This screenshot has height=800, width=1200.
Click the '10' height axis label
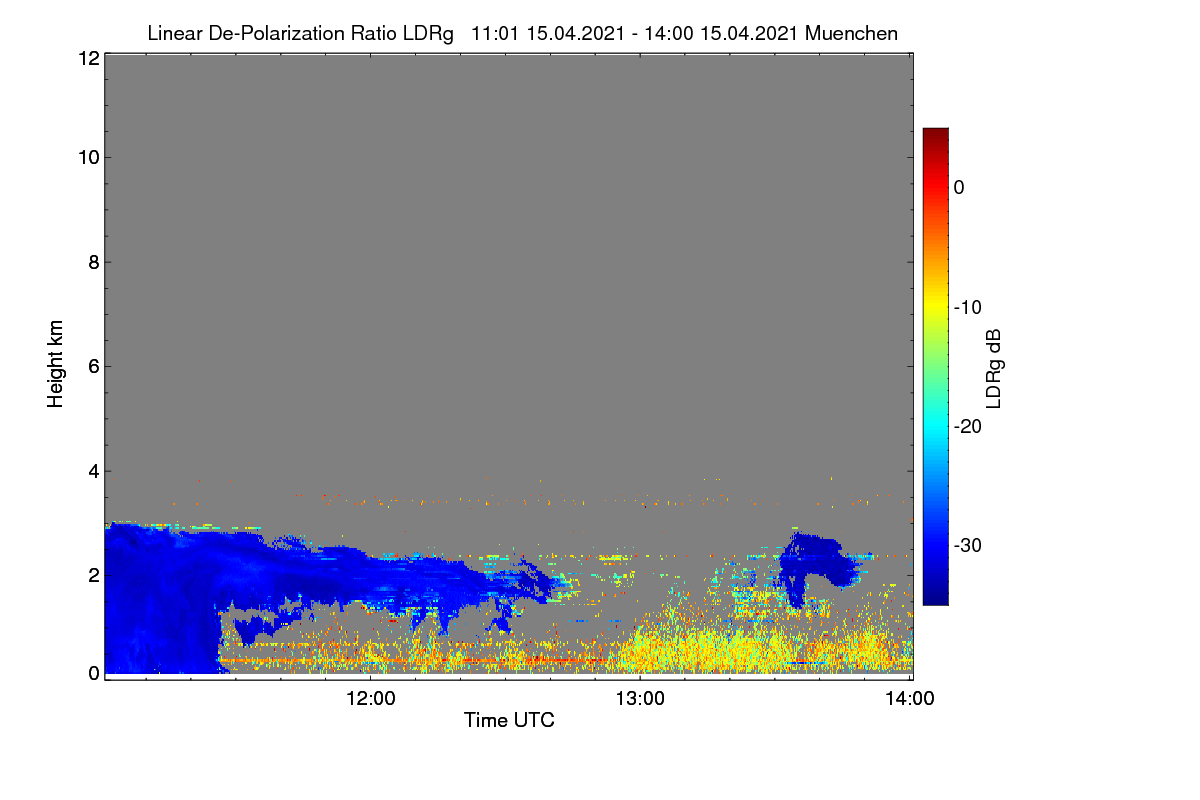click(87, 157)
